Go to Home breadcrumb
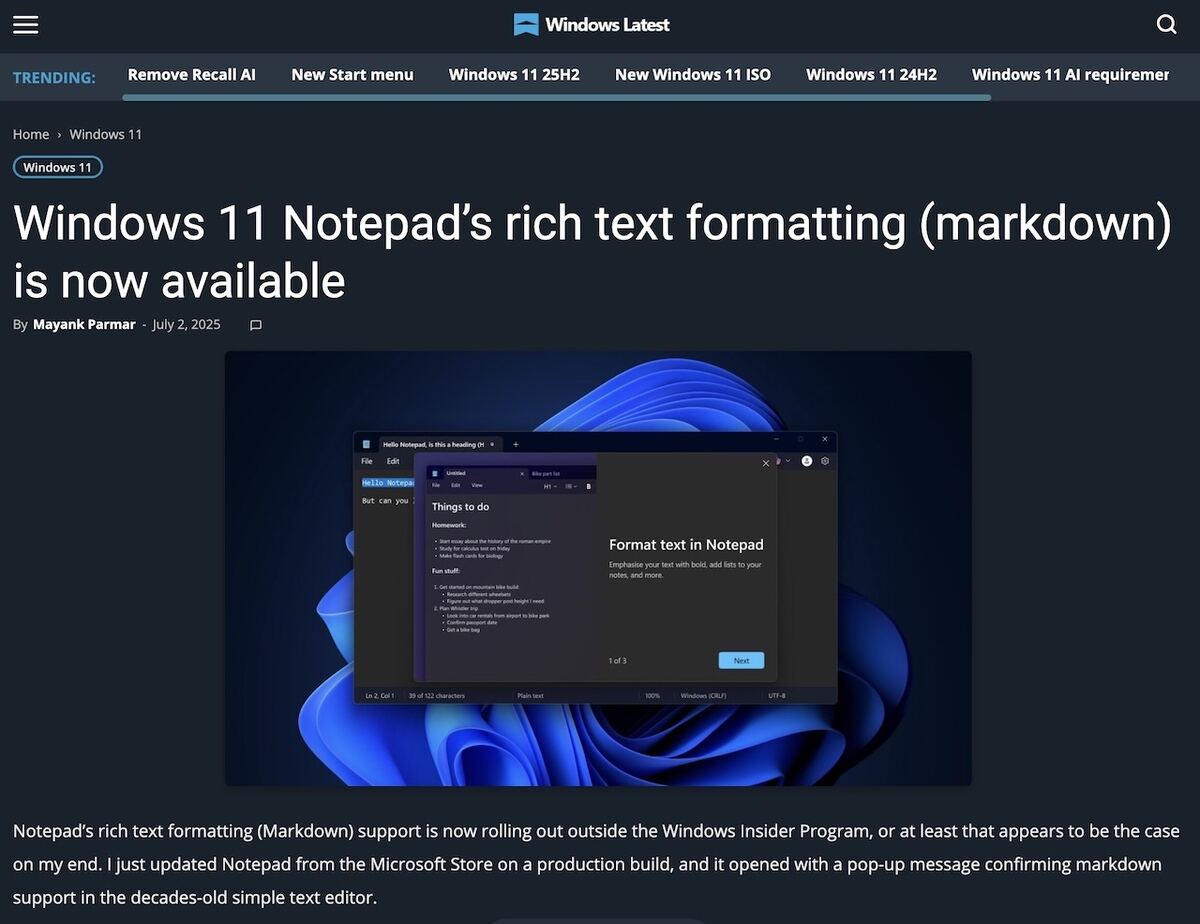This screenshot has width=1200, height=924. coord(31,134)
